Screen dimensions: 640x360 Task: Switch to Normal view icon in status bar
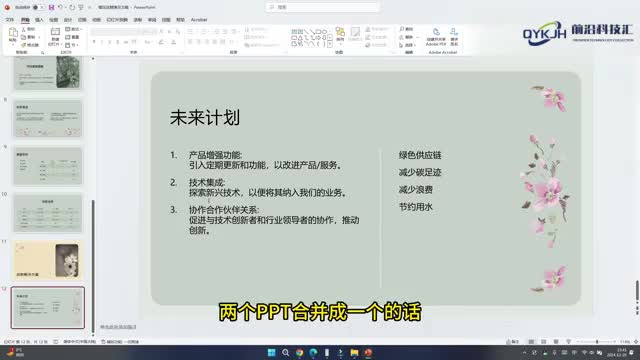click(531, 342)
